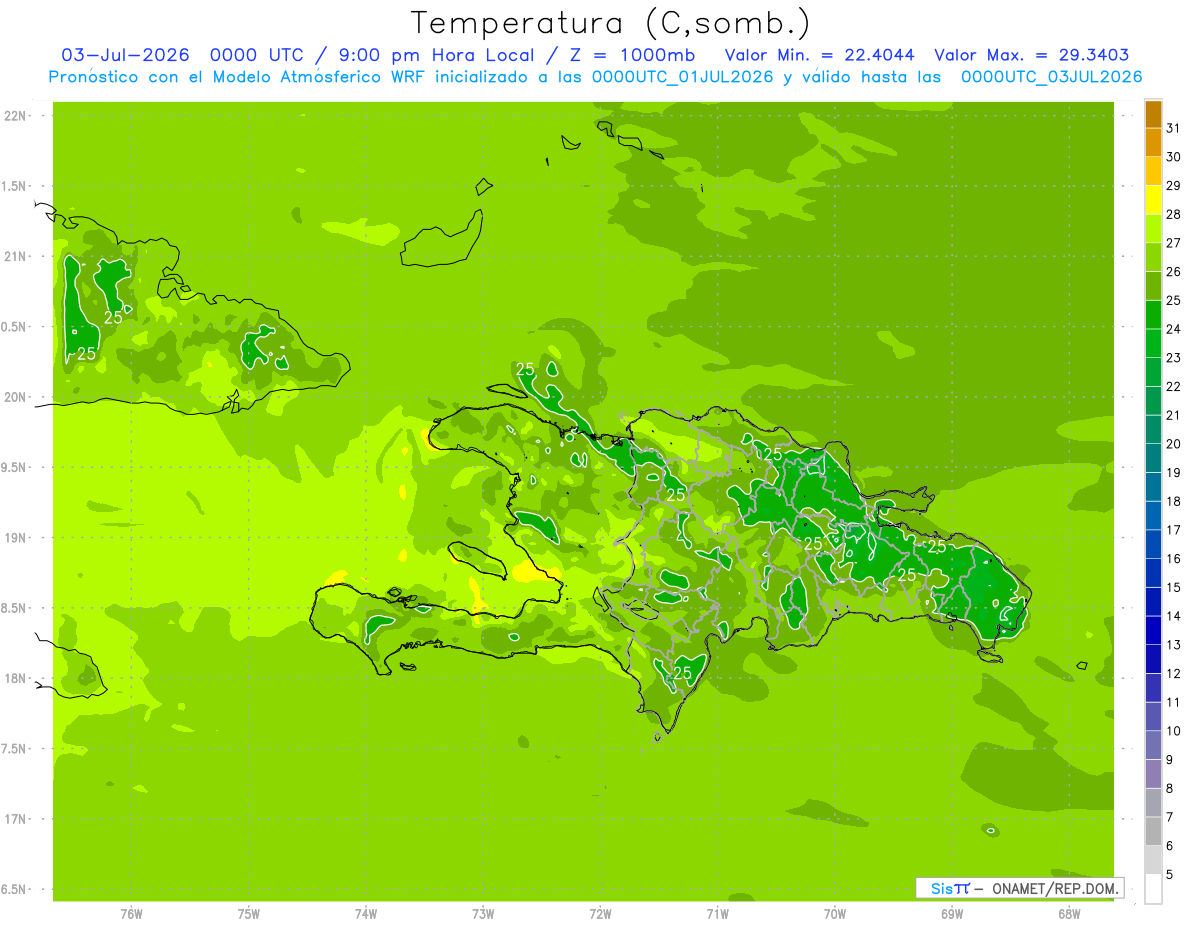Click the "70W" longitude label

tap(835, 914)
